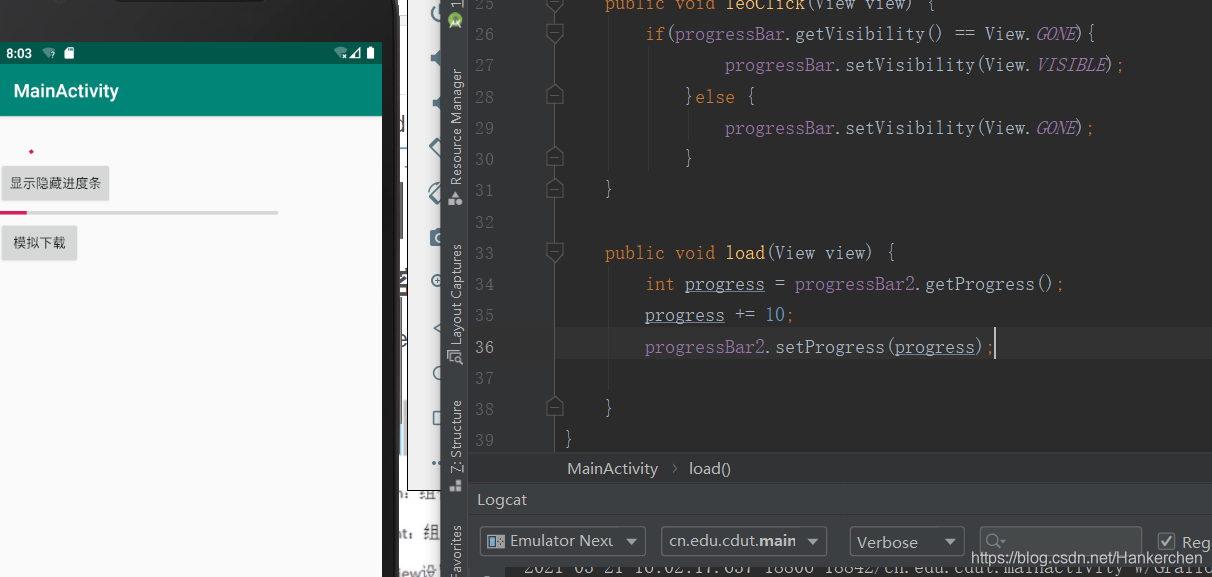Open the Verbose log level dropdown
The height and width of the screenshot is (577, 1212).
(x=907, y=541)
